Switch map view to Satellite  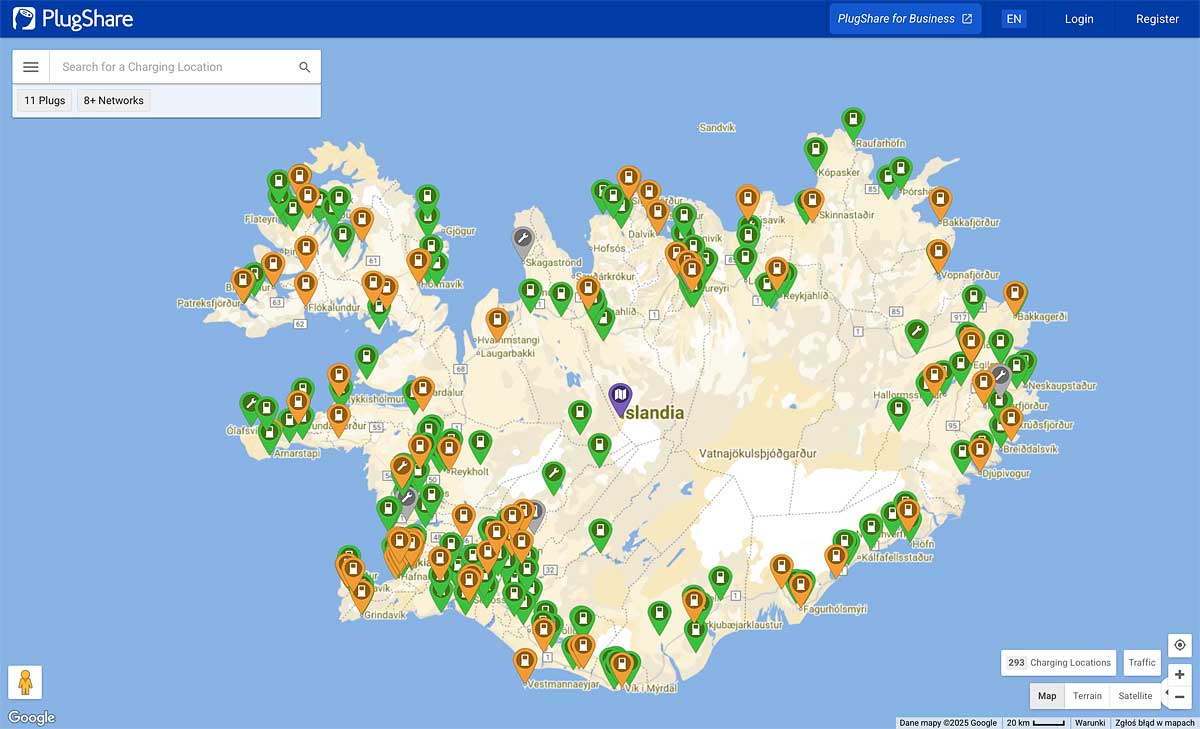1135,696
